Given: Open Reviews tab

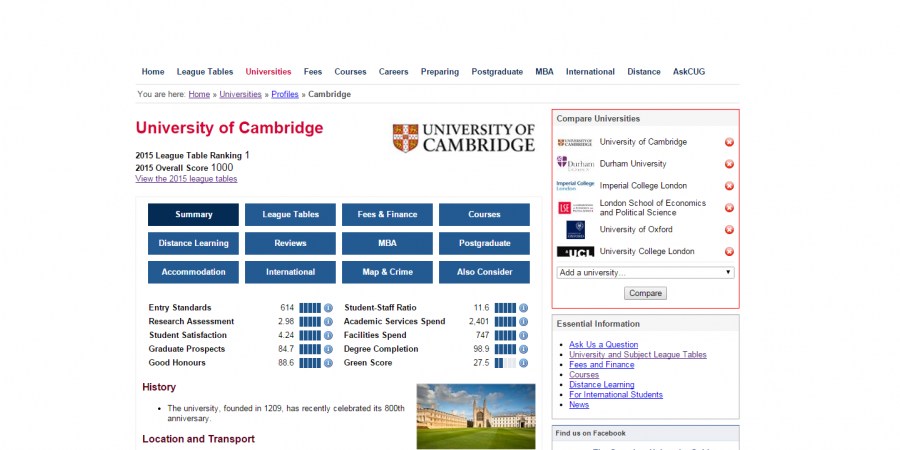Looking at the screenshot, I should [290, 243].
